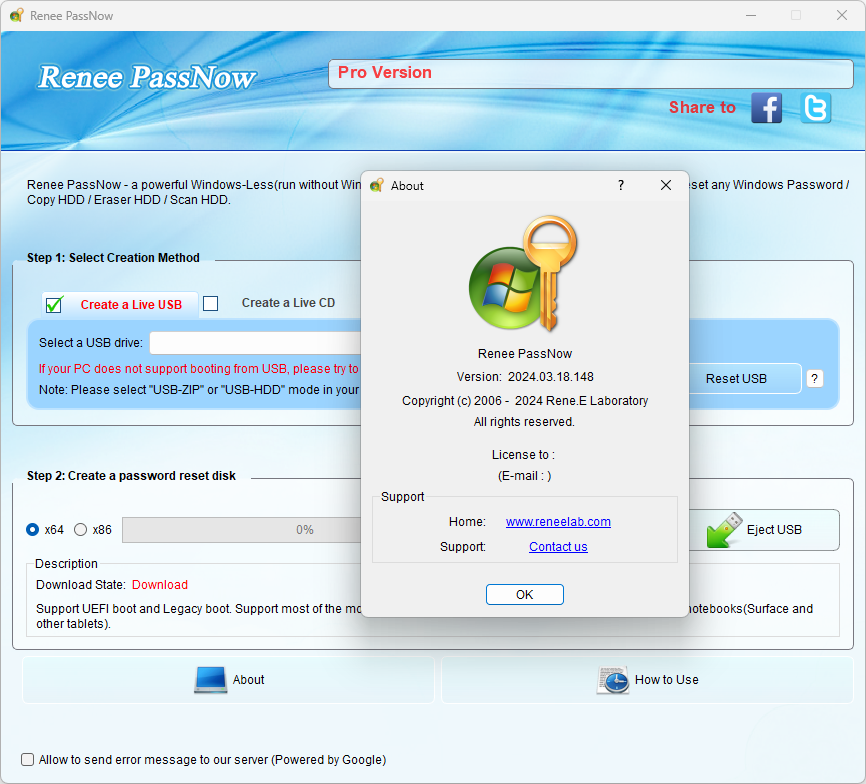Image resolution: width=866 pixels, height=784 pixels.
Task: Share to Twitter via the bird icon
Action: [816, 108]
